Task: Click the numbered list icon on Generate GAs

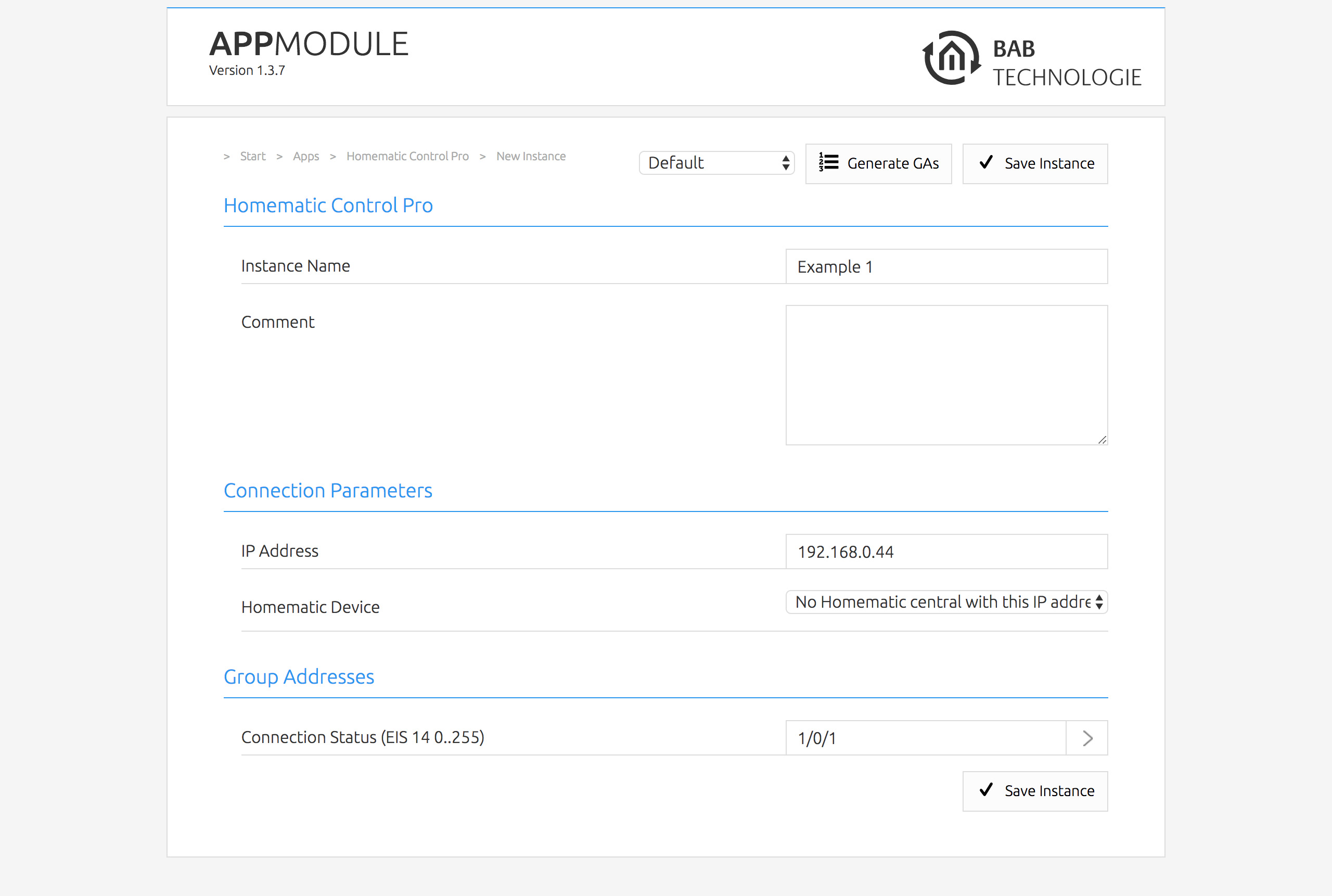Action: pyautogui.click(x=828, y=162)
